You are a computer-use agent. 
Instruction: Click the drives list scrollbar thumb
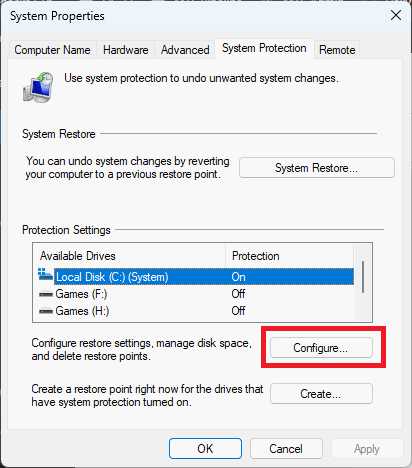tap(363, 277)
